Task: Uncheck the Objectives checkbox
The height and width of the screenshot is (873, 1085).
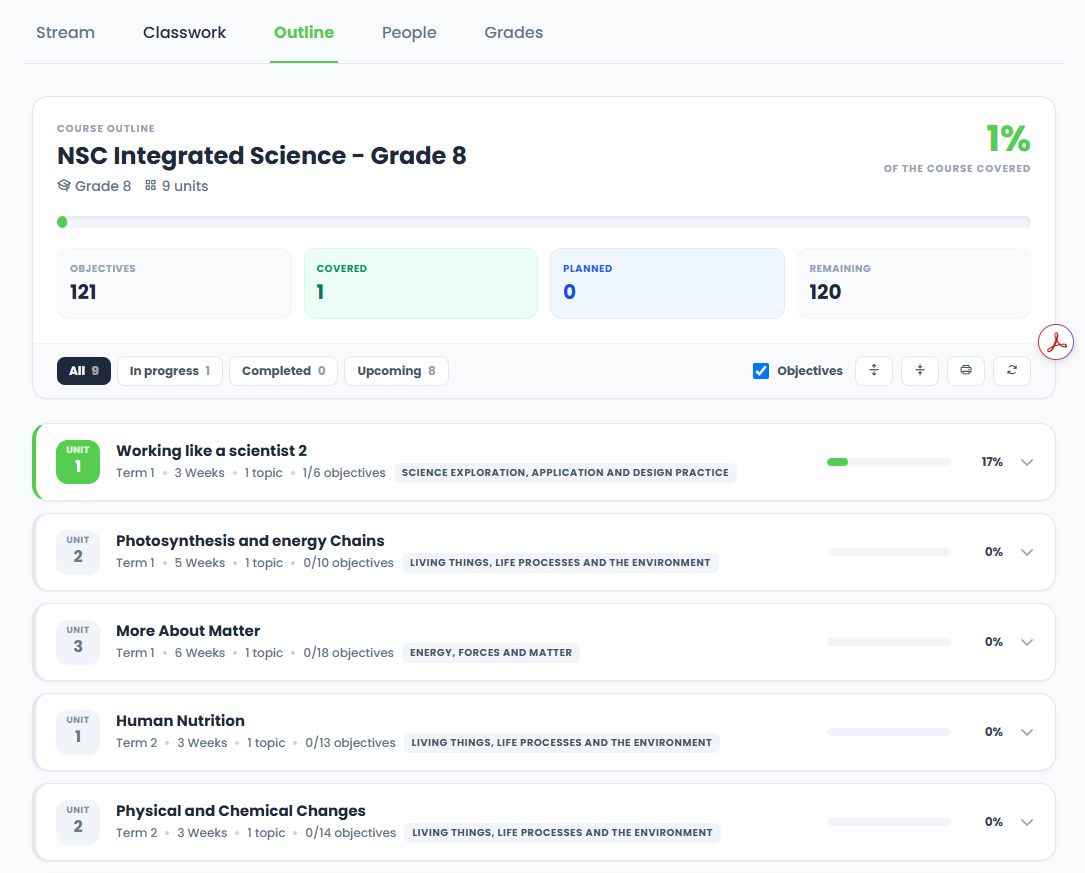Action: pyautogui.click(x=760, y=371)
